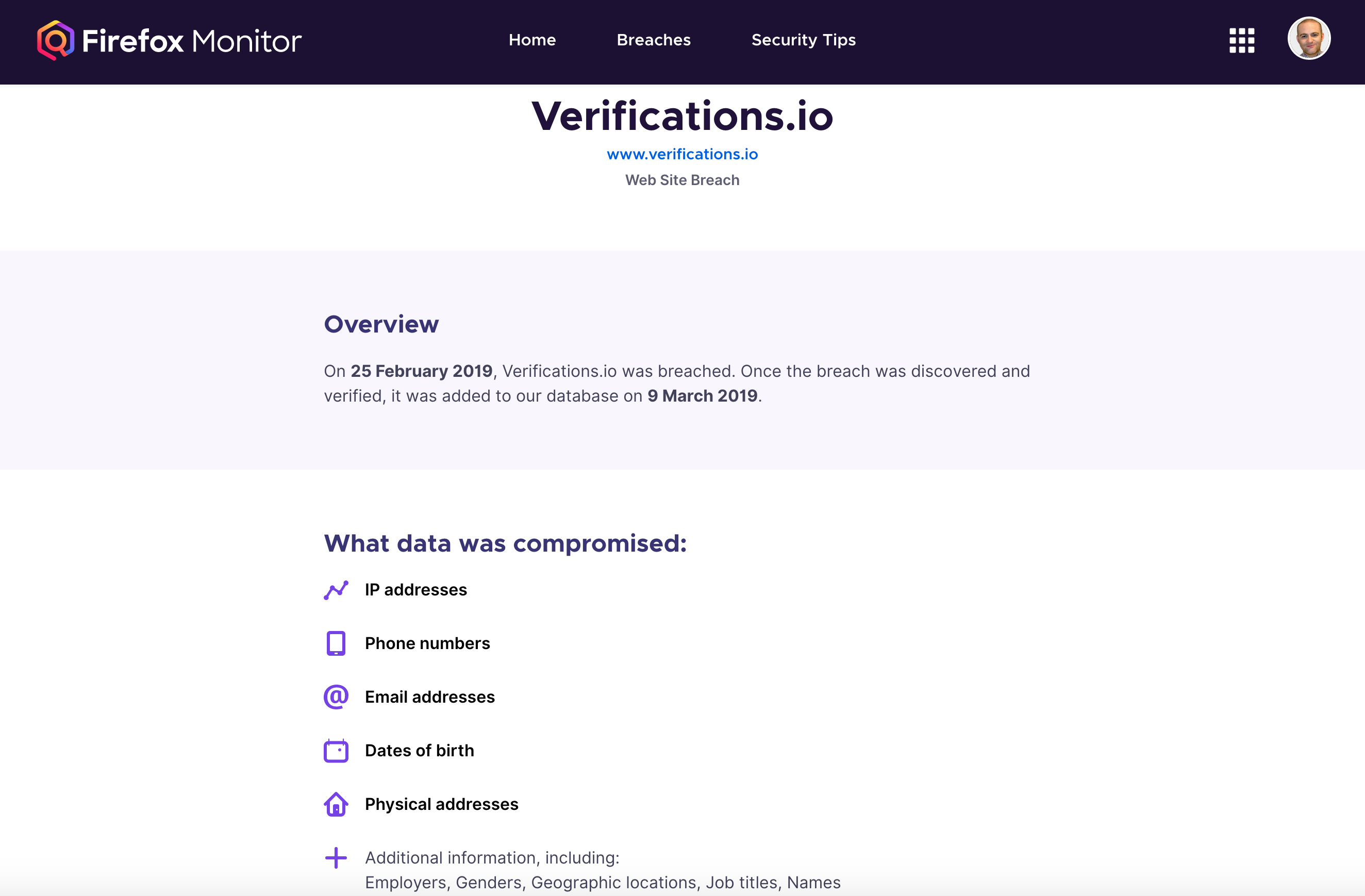Click the Email addresses @ icon
The height and width of the screenshot is (896, 1365).
point(336,697)
